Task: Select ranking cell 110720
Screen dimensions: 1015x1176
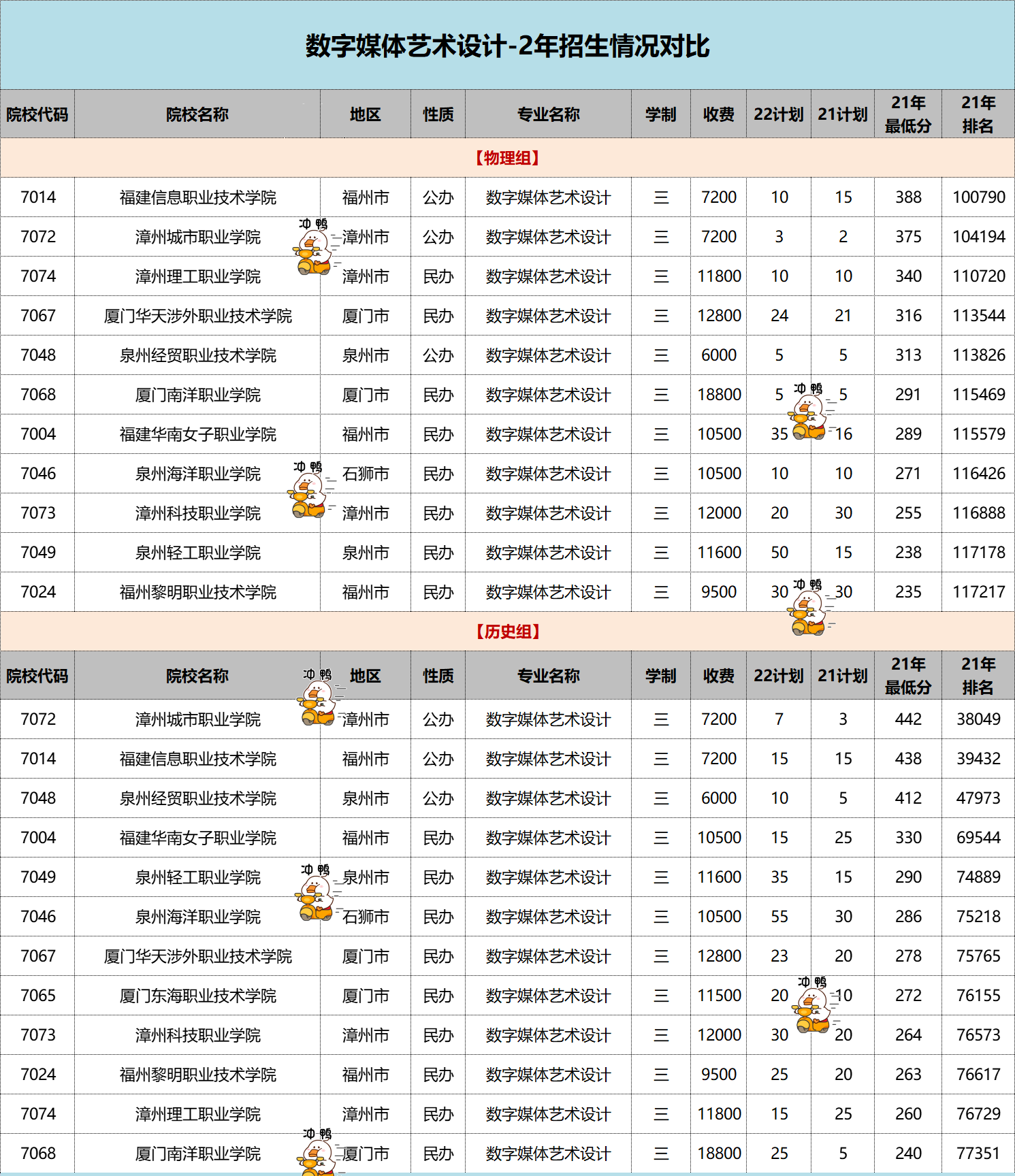Action: tap(978, 276)
